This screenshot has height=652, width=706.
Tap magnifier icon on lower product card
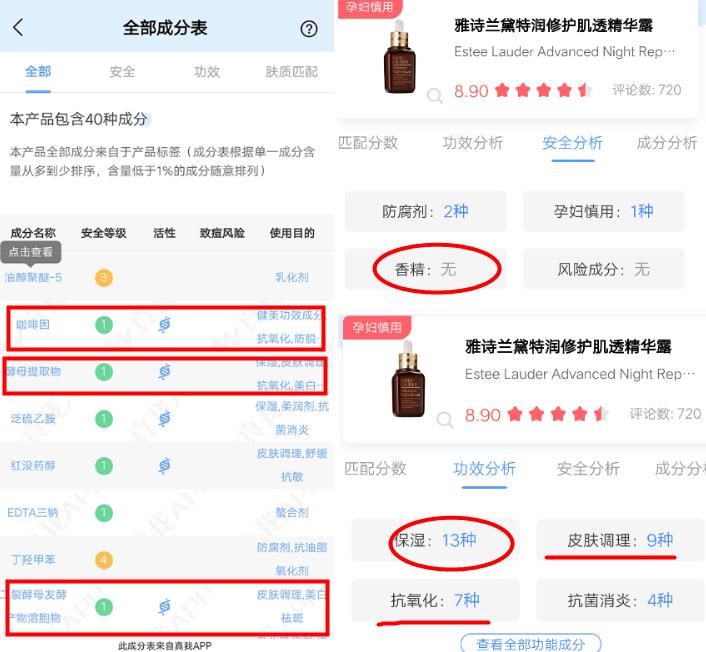445,419
